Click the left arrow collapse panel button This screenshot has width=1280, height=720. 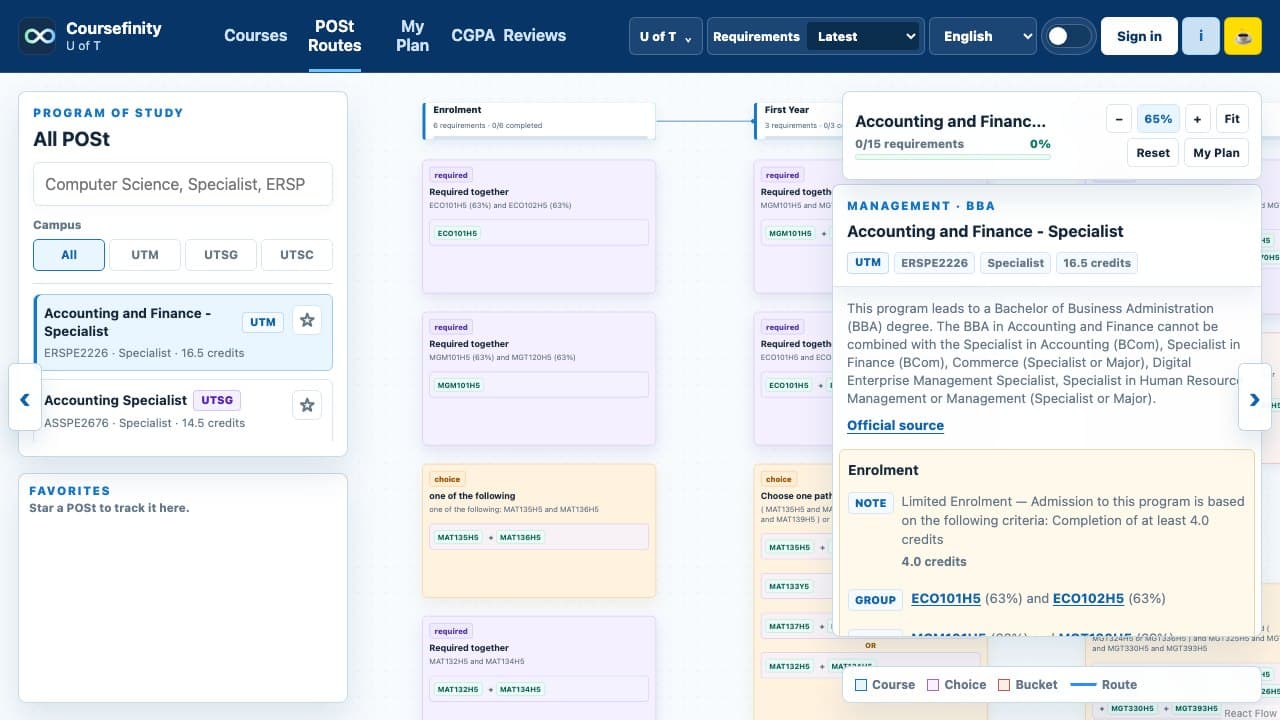(25, 397)
